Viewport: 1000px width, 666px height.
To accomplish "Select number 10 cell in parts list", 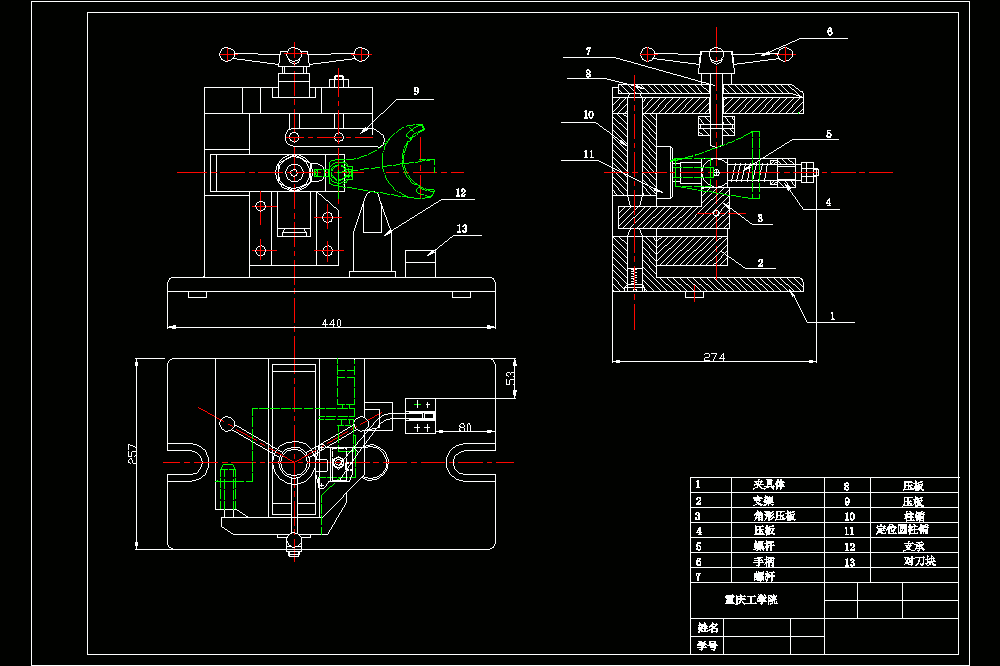I will 848,516.
